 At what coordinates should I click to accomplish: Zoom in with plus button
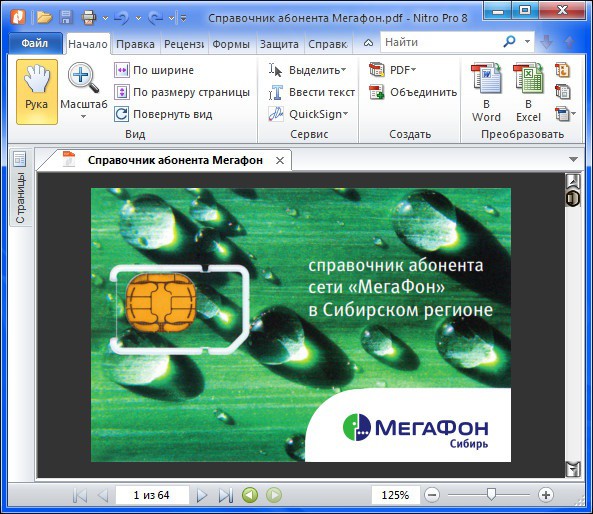[x=545, y=495]
